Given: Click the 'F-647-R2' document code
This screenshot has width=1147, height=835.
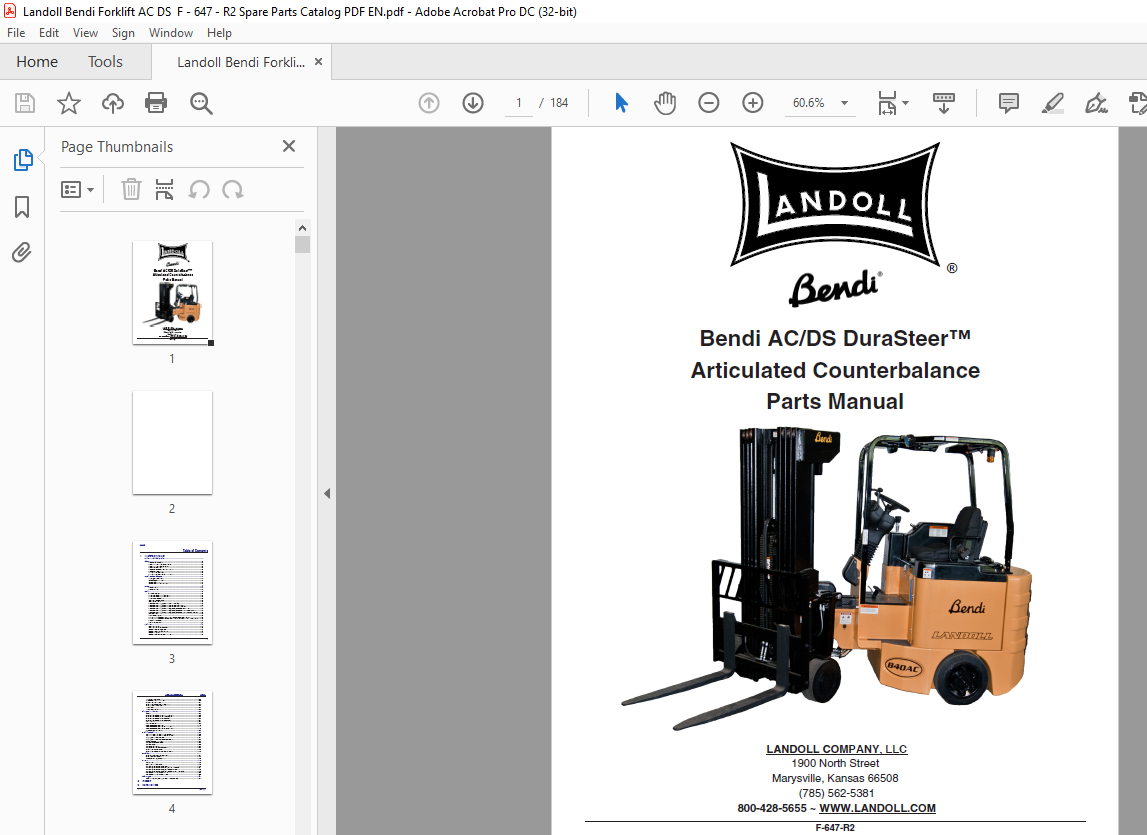Looking at the screenshot, I should click(x=835, y=828).
